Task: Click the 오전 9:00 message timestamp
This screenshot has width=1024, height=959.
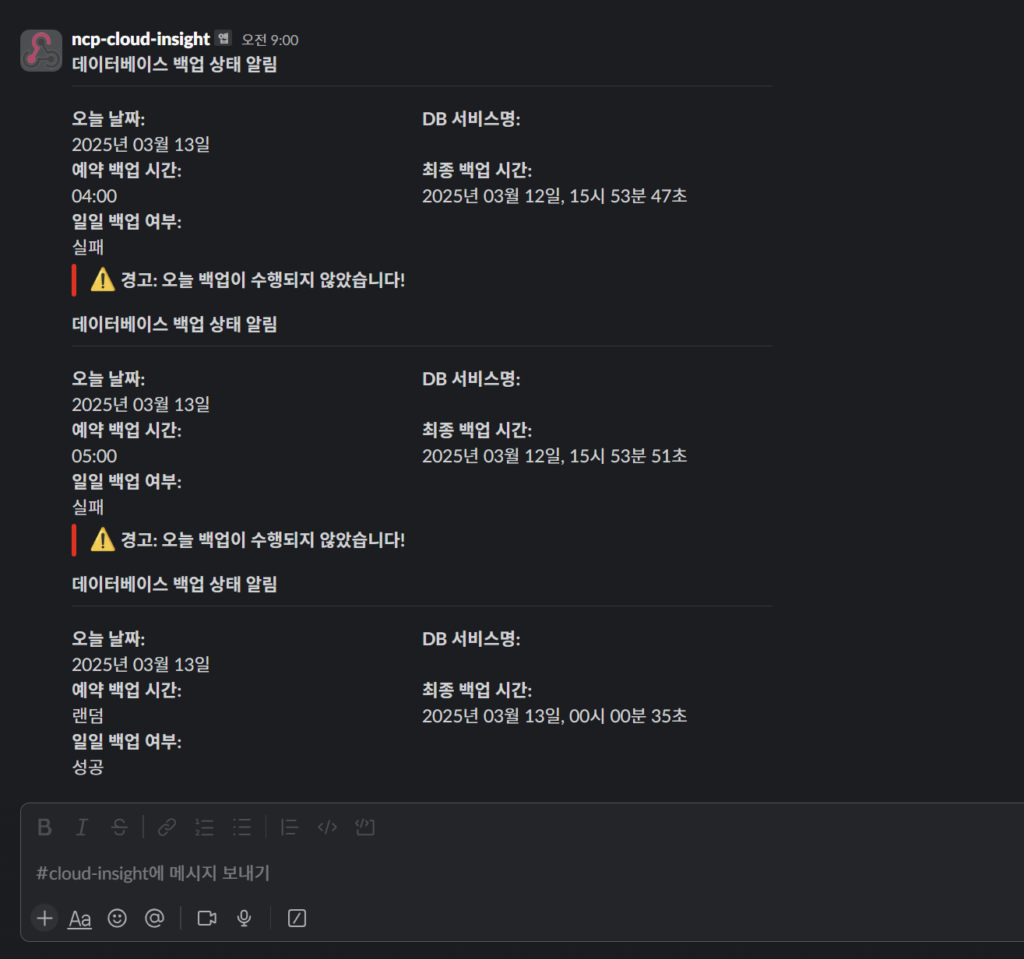Action: (270, 40)
